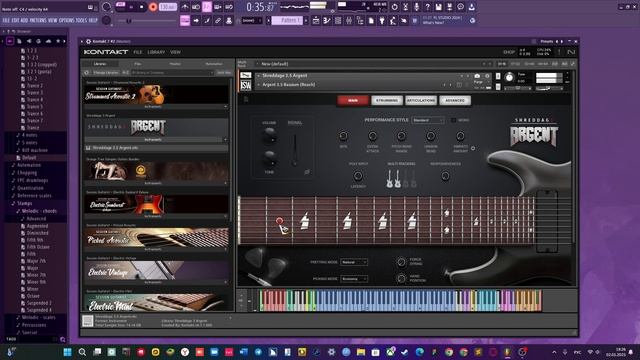Image resolution: width=640 pixels, height=360 pixels.
Task: Collapse the Melodic - chords folder in FL browser
Action: tap(39, 211)
